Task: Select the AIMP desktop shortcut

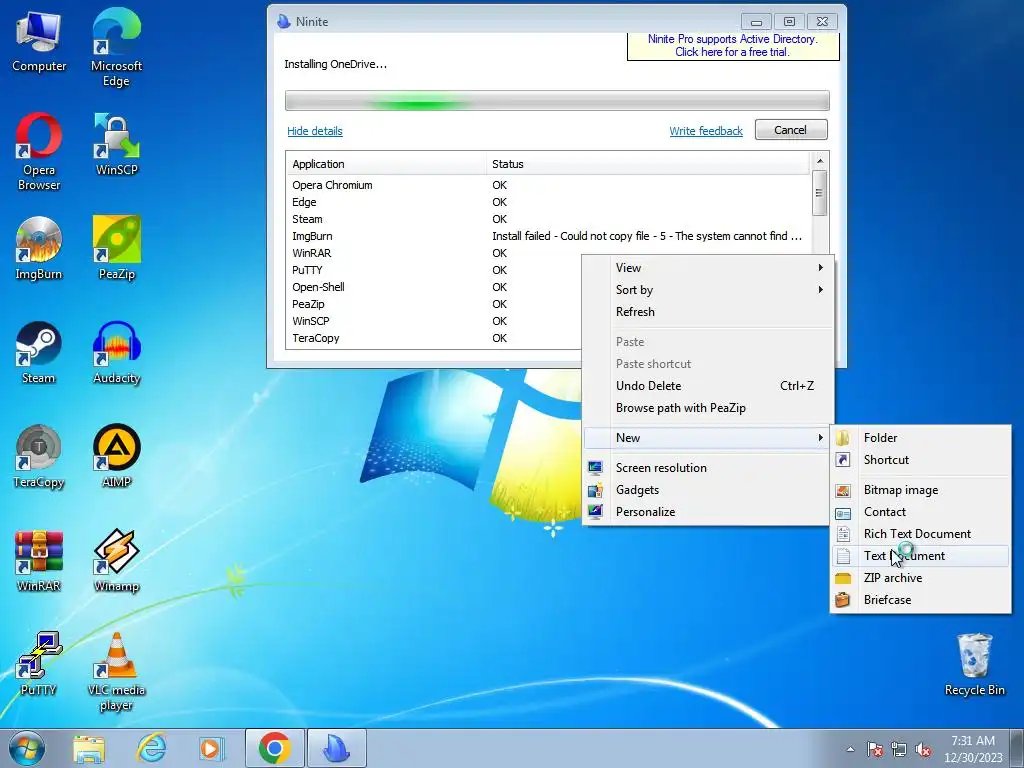Action: 116,456
